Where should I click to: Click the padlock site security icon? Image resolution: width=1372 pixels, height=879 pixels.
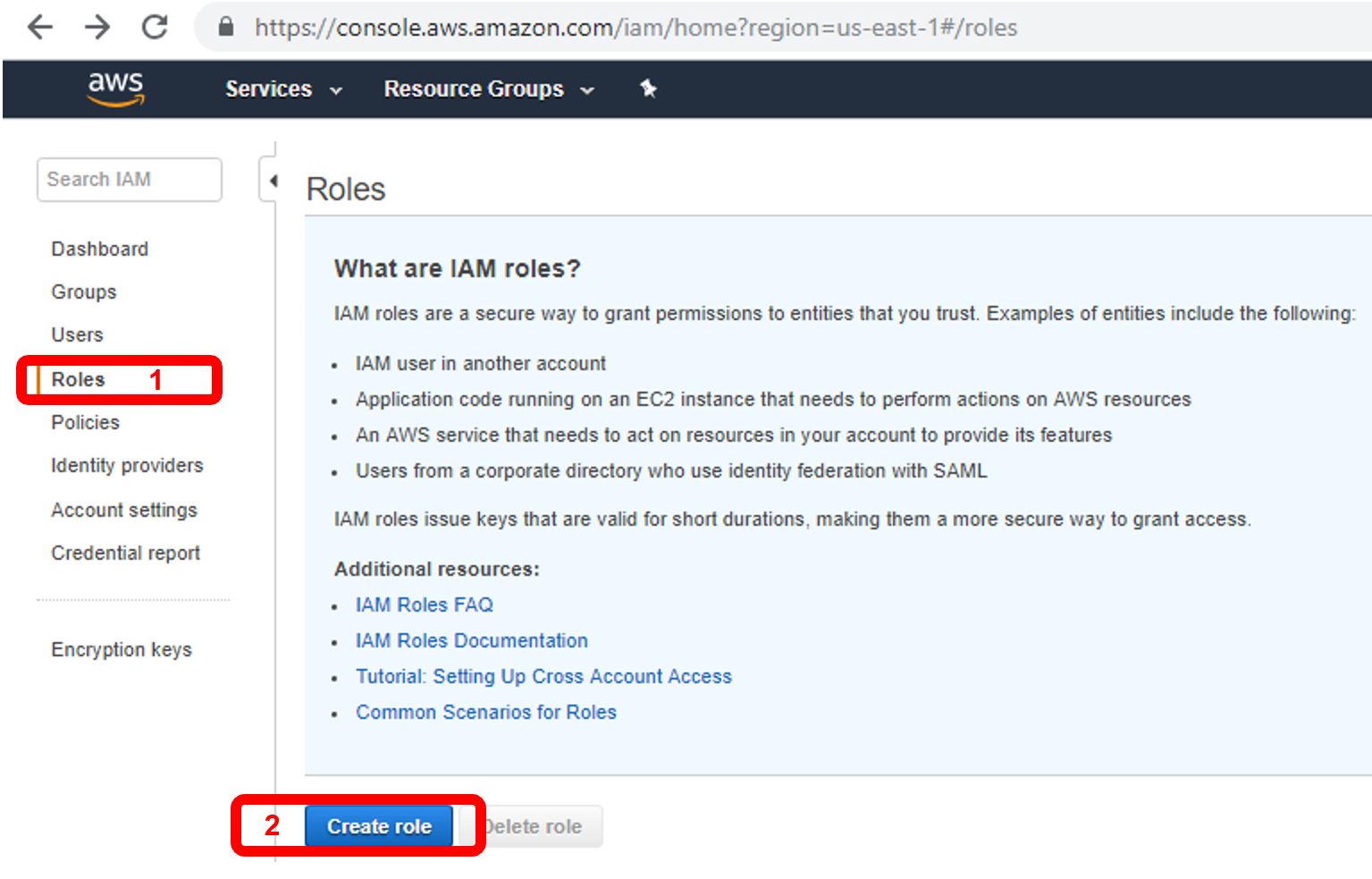(x=226, y=28)
